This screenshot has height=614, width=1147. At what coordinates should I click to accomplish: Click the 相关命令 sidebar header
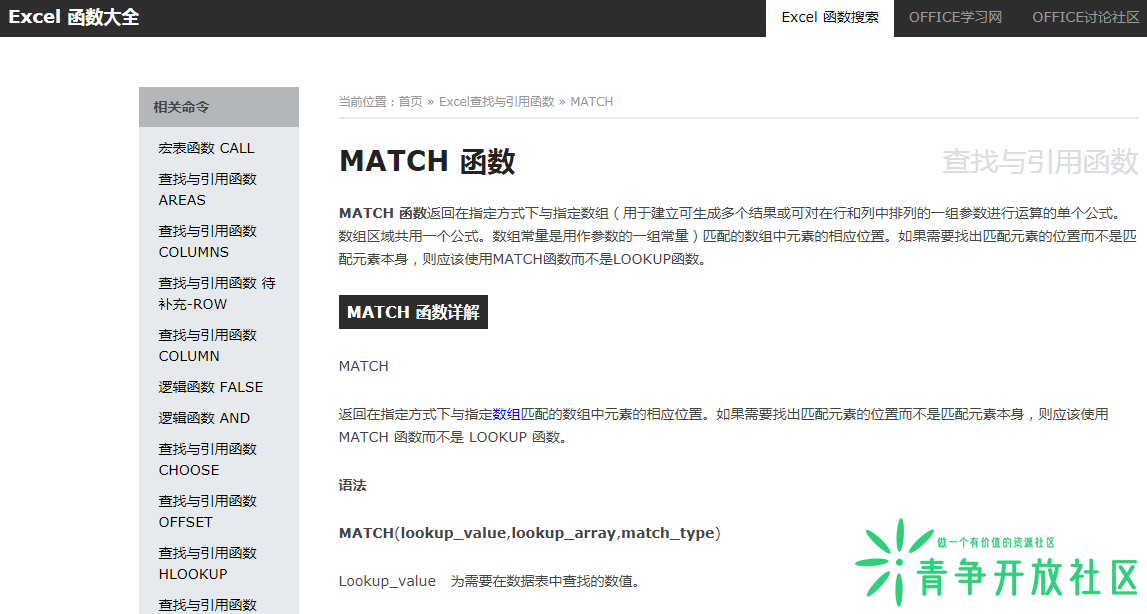pos(219,107)
